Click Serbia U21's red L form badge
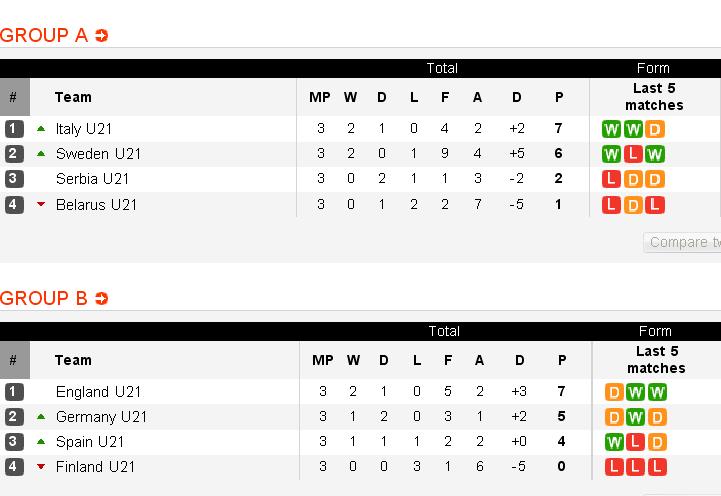 [x=611, y=179]
